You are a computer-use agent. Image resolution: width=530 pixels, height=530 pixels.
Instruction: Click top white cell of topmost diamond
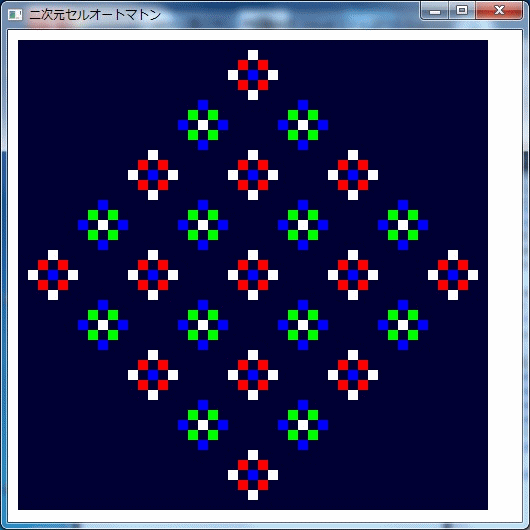[253, 55]
